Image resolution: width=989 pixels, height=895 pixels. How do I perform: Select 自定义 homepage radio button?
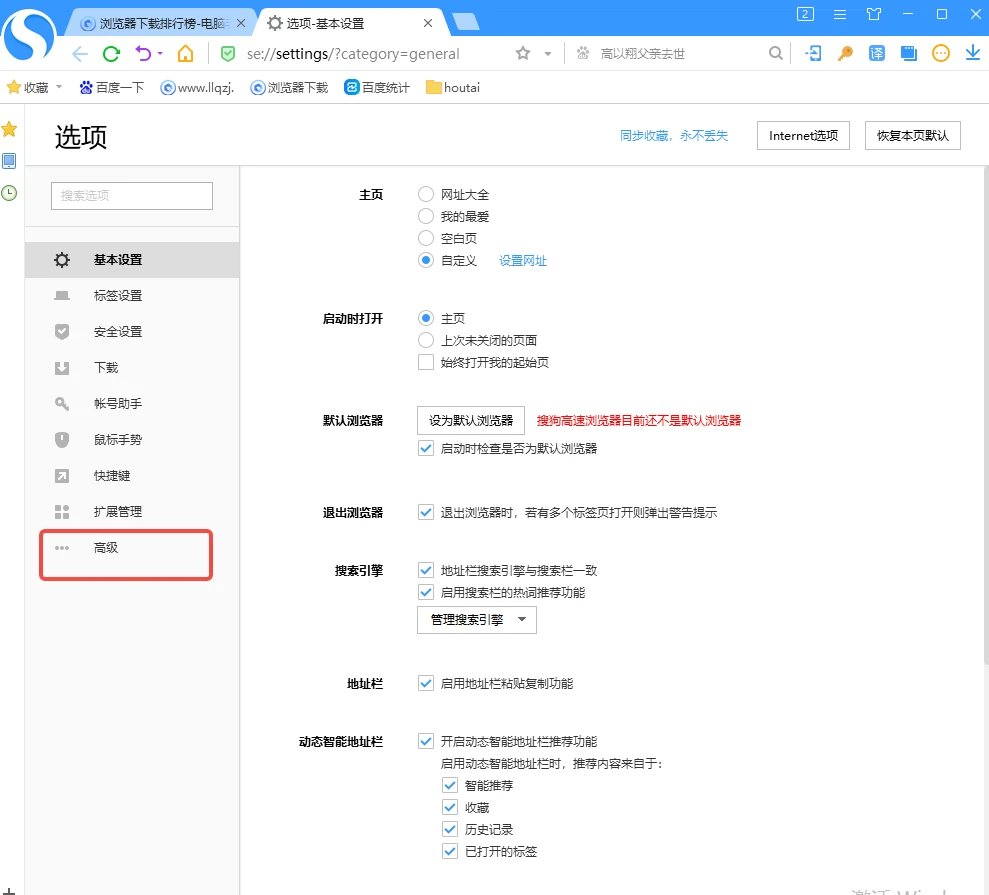pos(426,260)
